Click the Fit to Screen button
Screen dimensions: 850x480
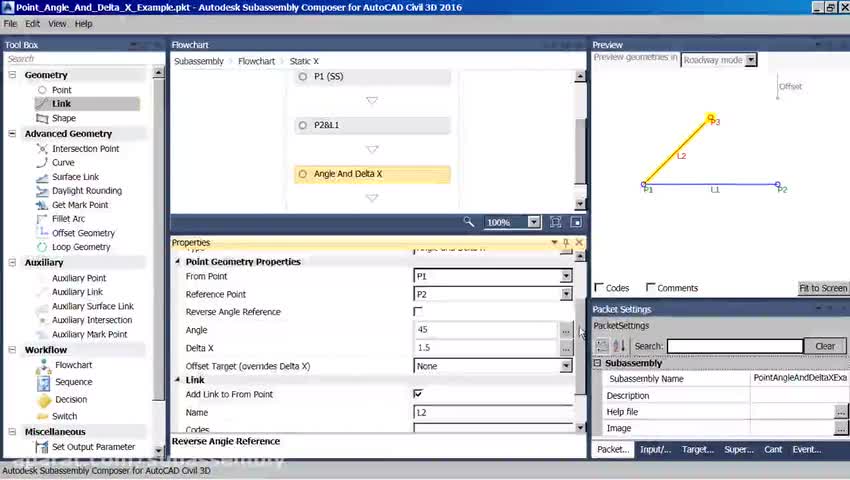click(822, 288)
